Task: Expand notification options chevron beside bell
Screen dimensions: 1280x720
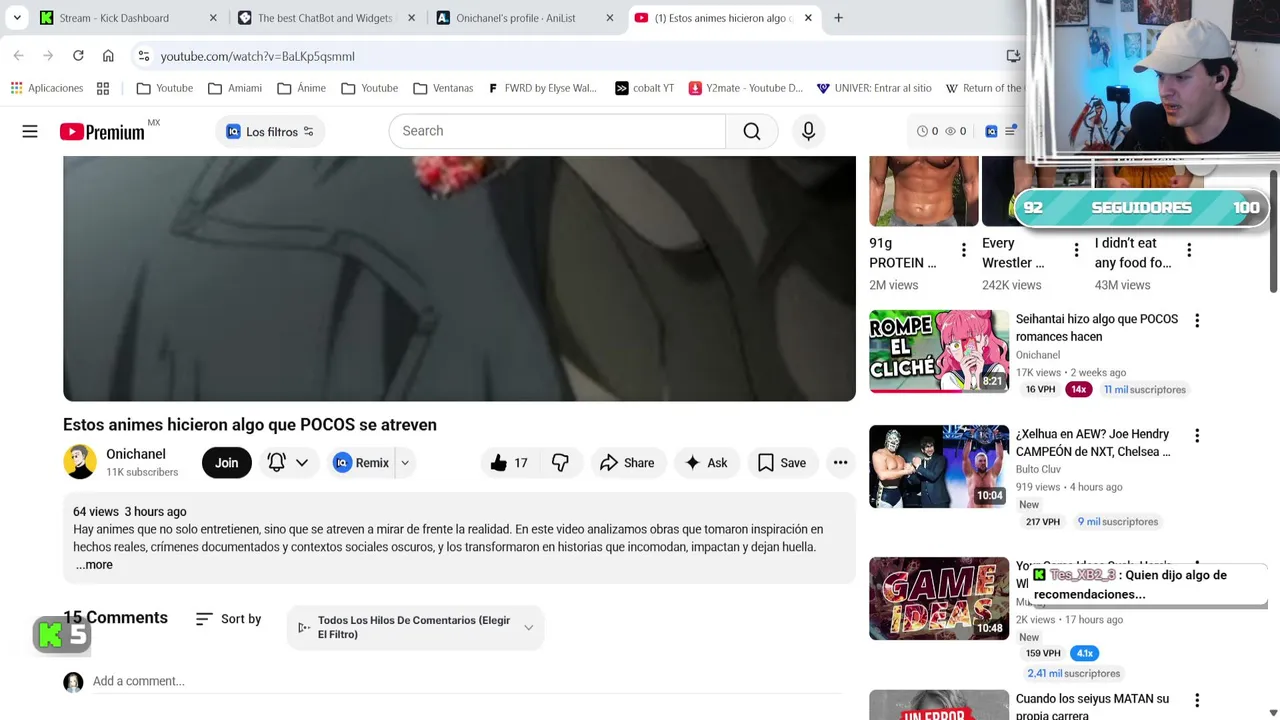Action: pyautogui.click(x=301, y=463)
